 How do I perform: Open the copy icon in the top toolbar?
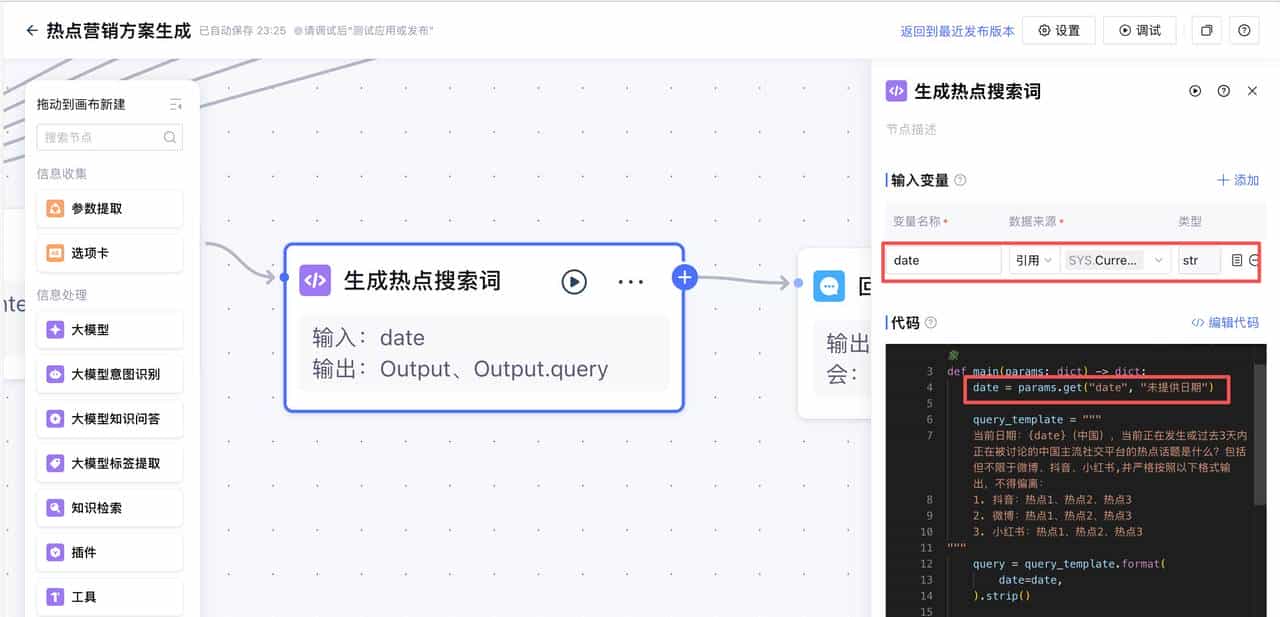pyautogui.click(x=1205, y=30)
